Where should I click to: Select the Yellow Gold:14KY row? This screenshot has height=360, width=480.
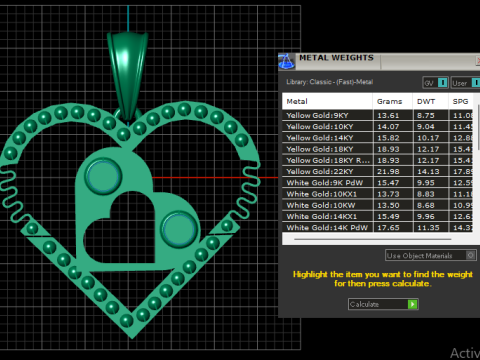click(377, 138)
